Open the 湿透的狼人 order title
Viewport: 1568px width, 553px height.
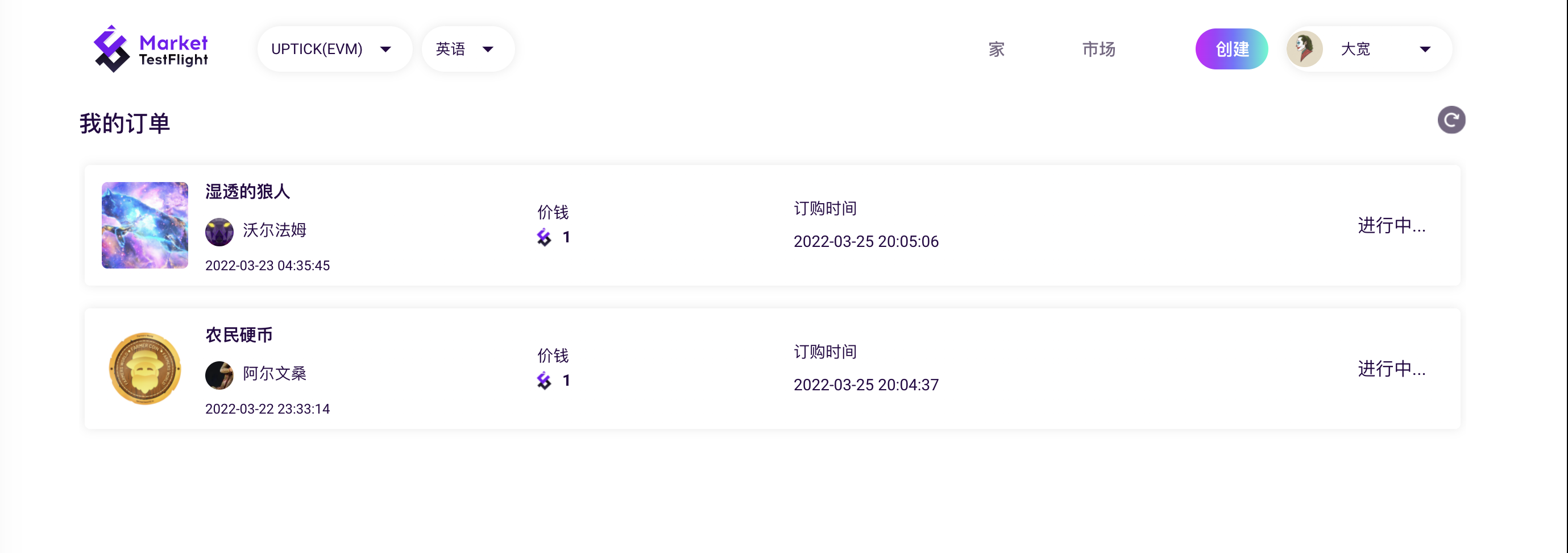click(247, 192)
